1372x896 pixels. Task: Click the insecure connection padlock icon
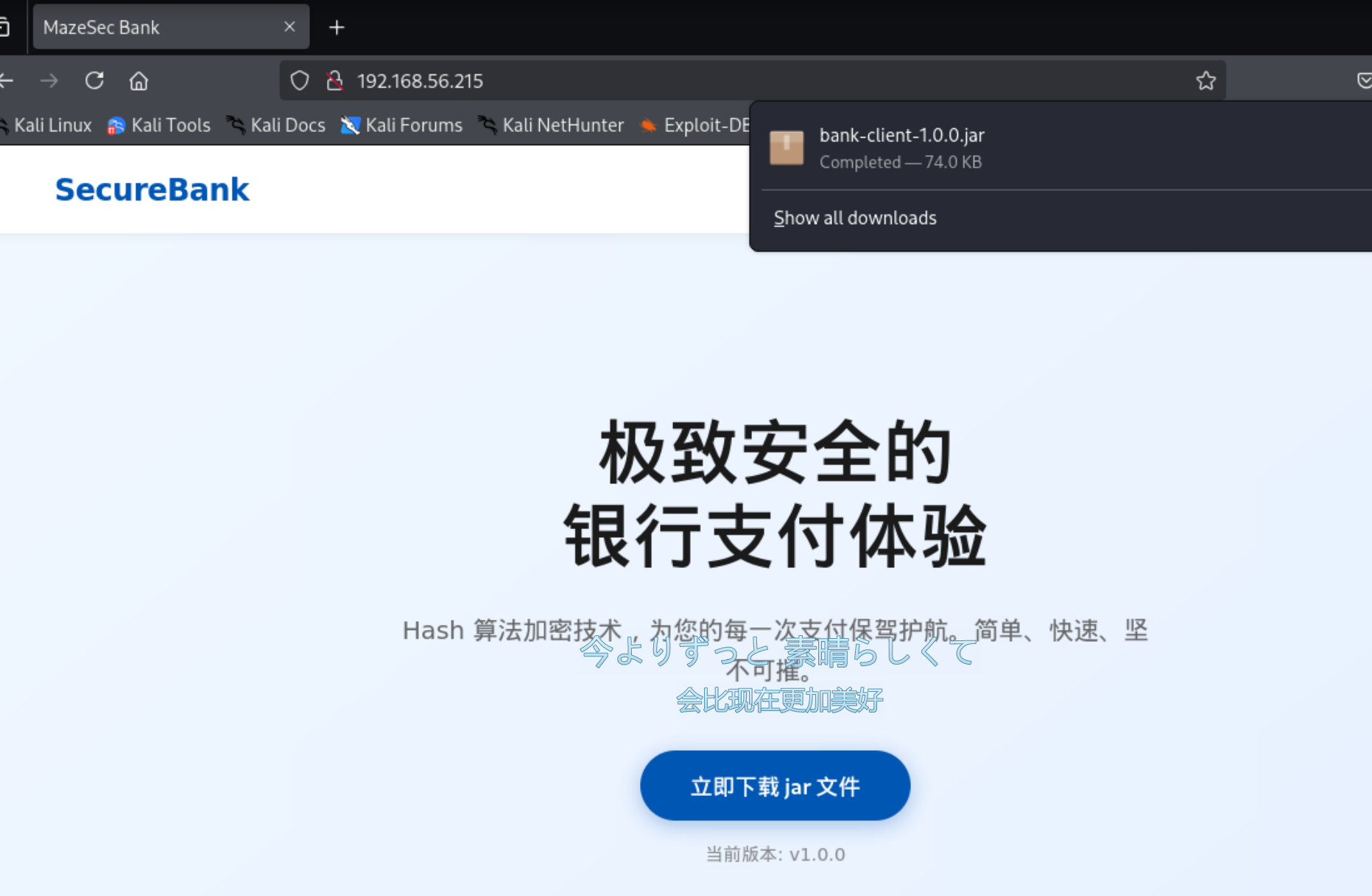(335, 80)
